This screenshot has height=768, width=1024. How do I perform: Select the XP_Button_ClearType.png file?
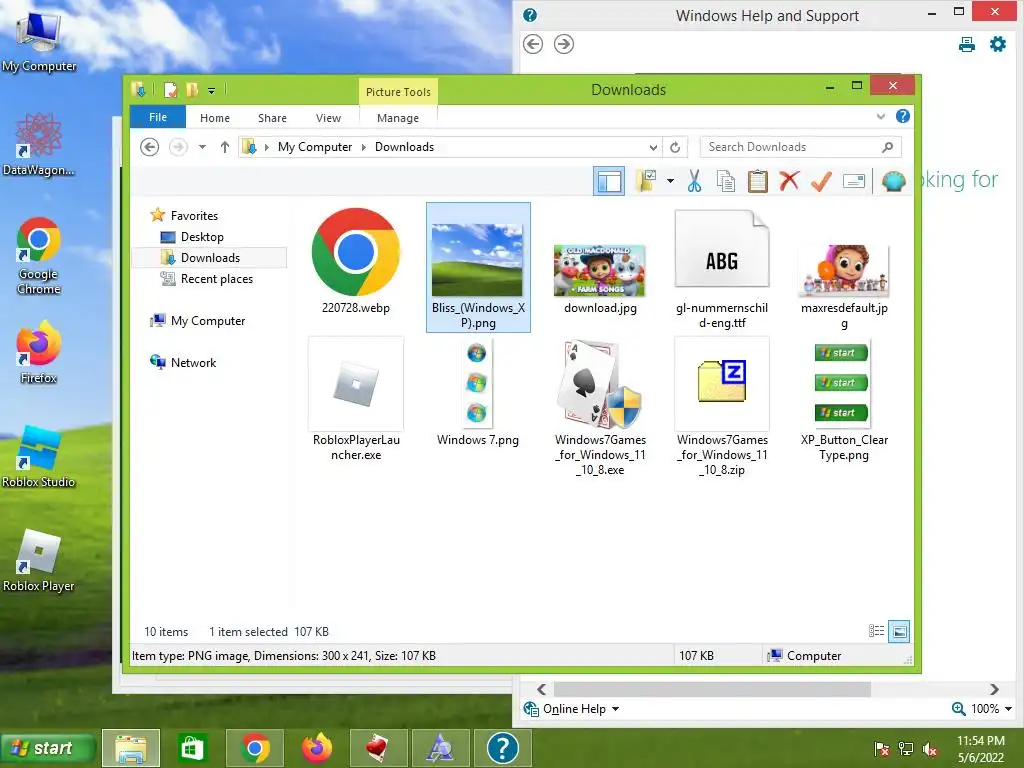(844, 401)
